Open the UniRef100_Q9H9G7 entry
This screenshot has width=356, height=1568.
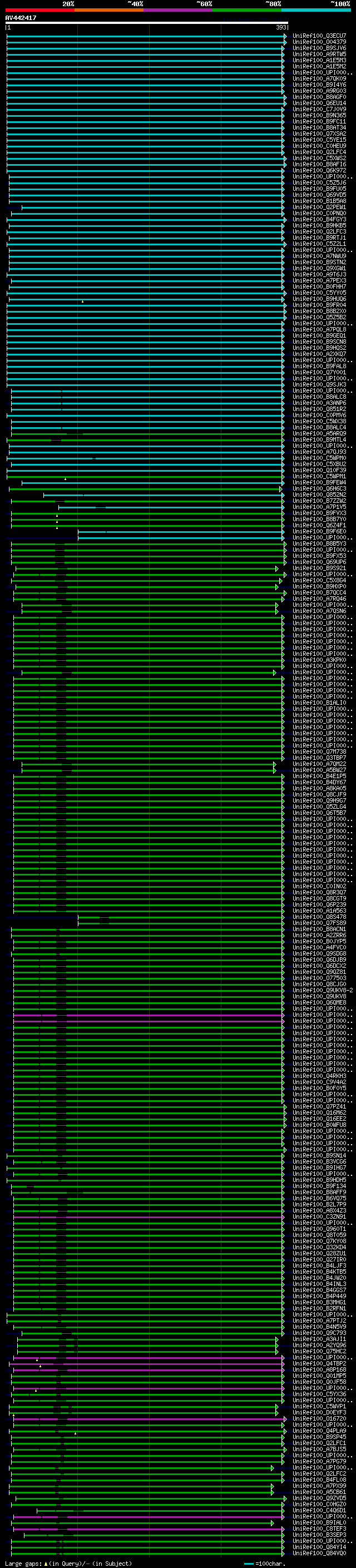(x=319, y=800)
